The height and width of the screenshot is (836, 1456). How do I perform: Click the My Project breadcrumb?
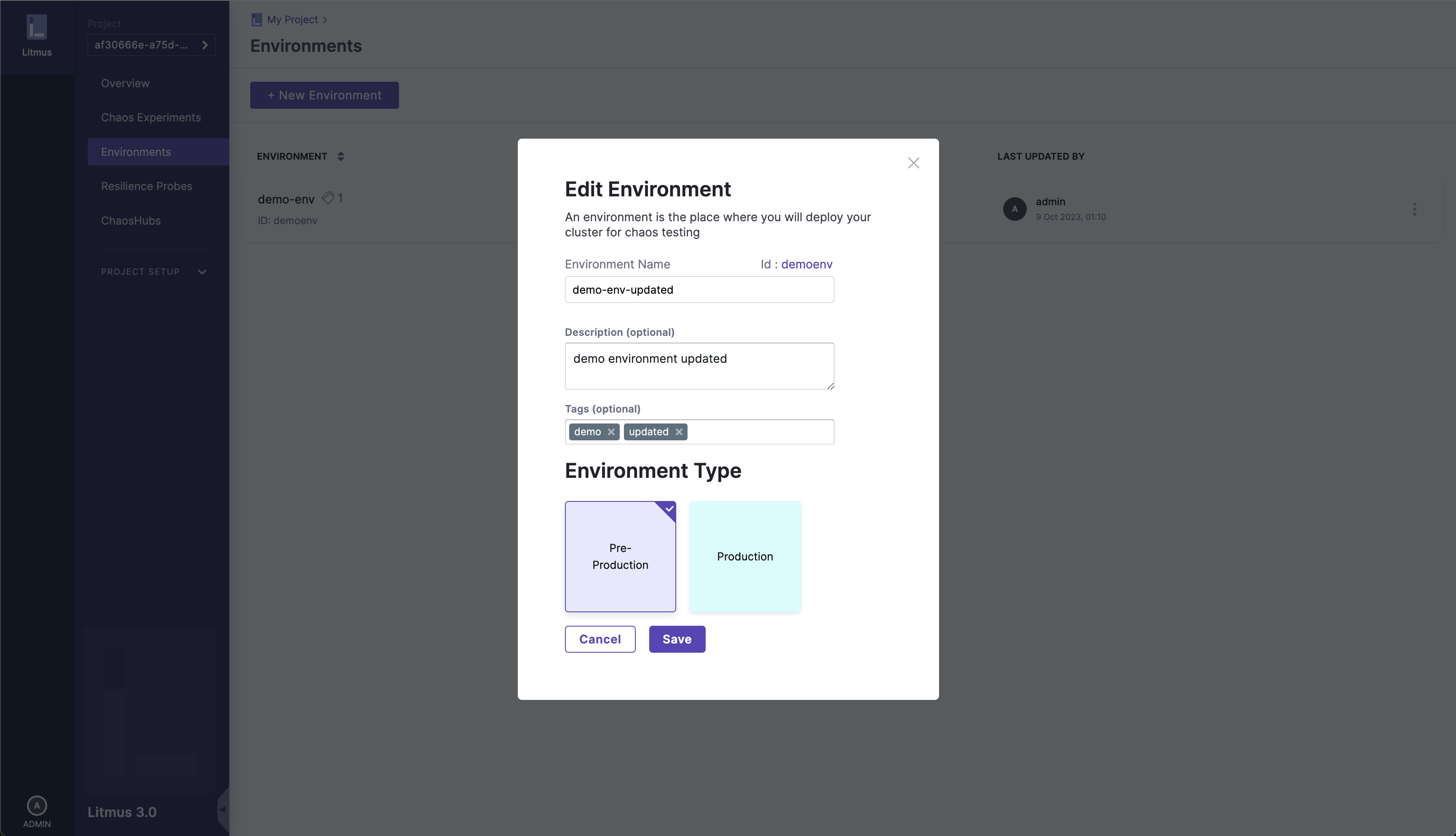tap(292, 19)
